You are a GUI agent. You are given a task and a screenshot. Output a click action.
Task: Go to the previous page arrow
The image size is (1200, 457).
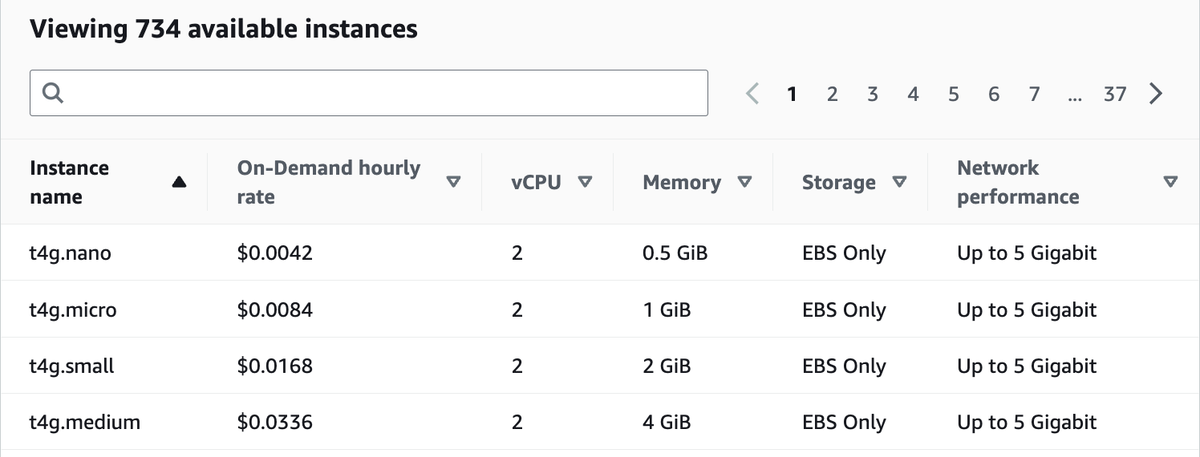(x=754, y=94)
